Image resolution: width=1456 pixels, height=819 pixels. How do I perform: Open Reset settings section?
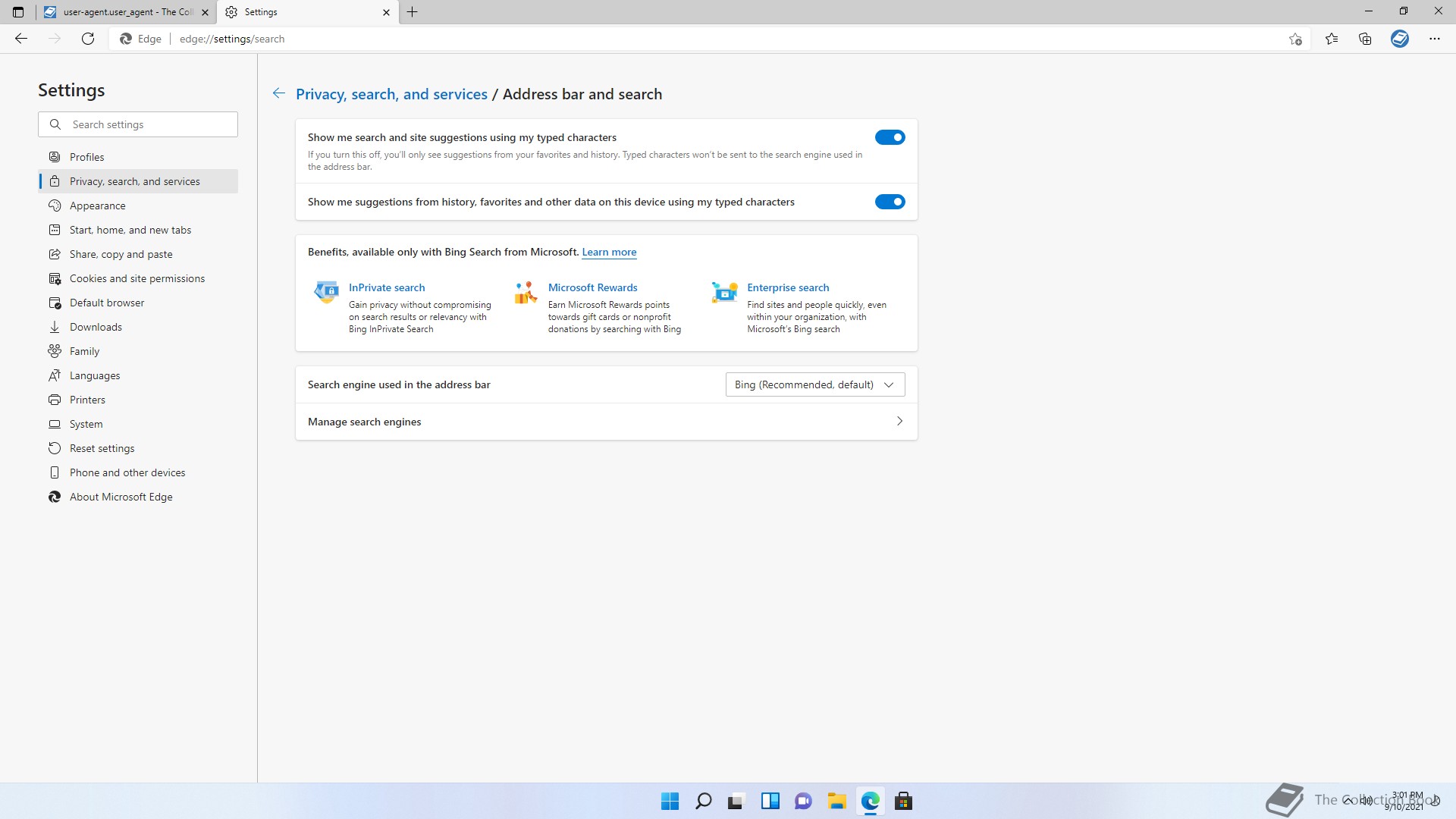138,448
